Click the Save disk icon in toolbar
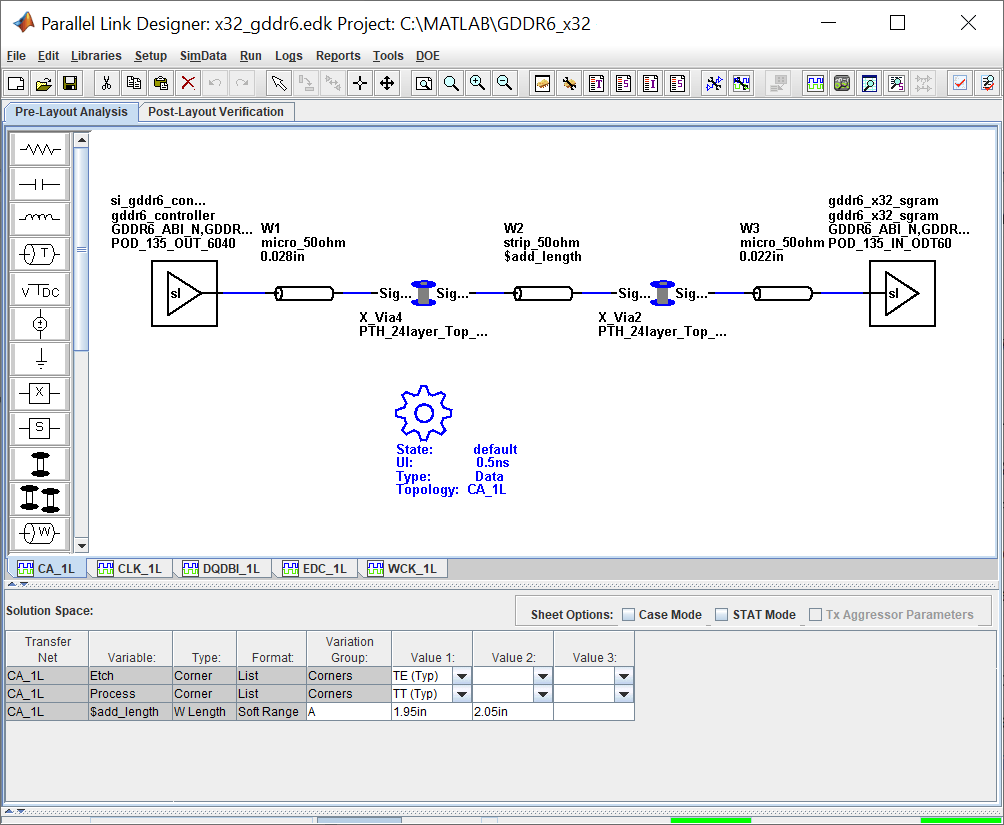The image size is (1004, 825). 70,83
